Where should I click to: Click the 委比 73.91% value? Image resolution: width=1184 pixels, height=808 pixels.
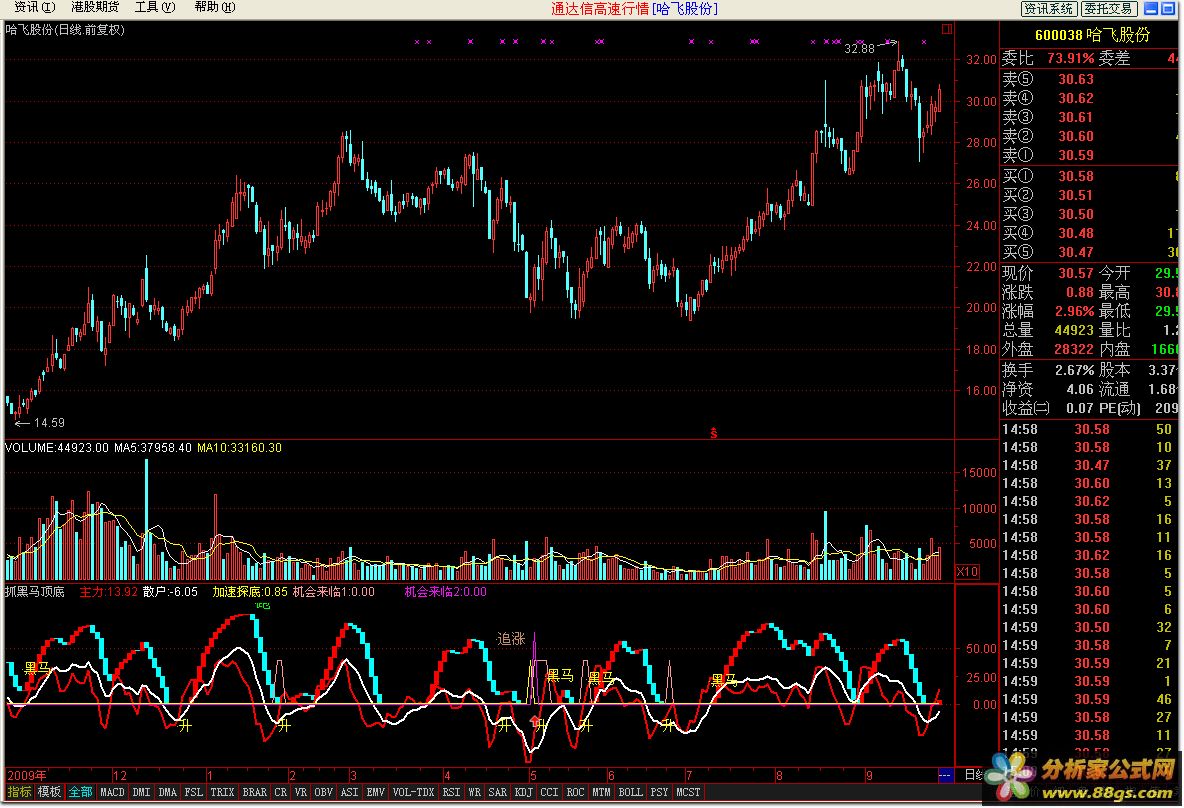point(1070,58)
